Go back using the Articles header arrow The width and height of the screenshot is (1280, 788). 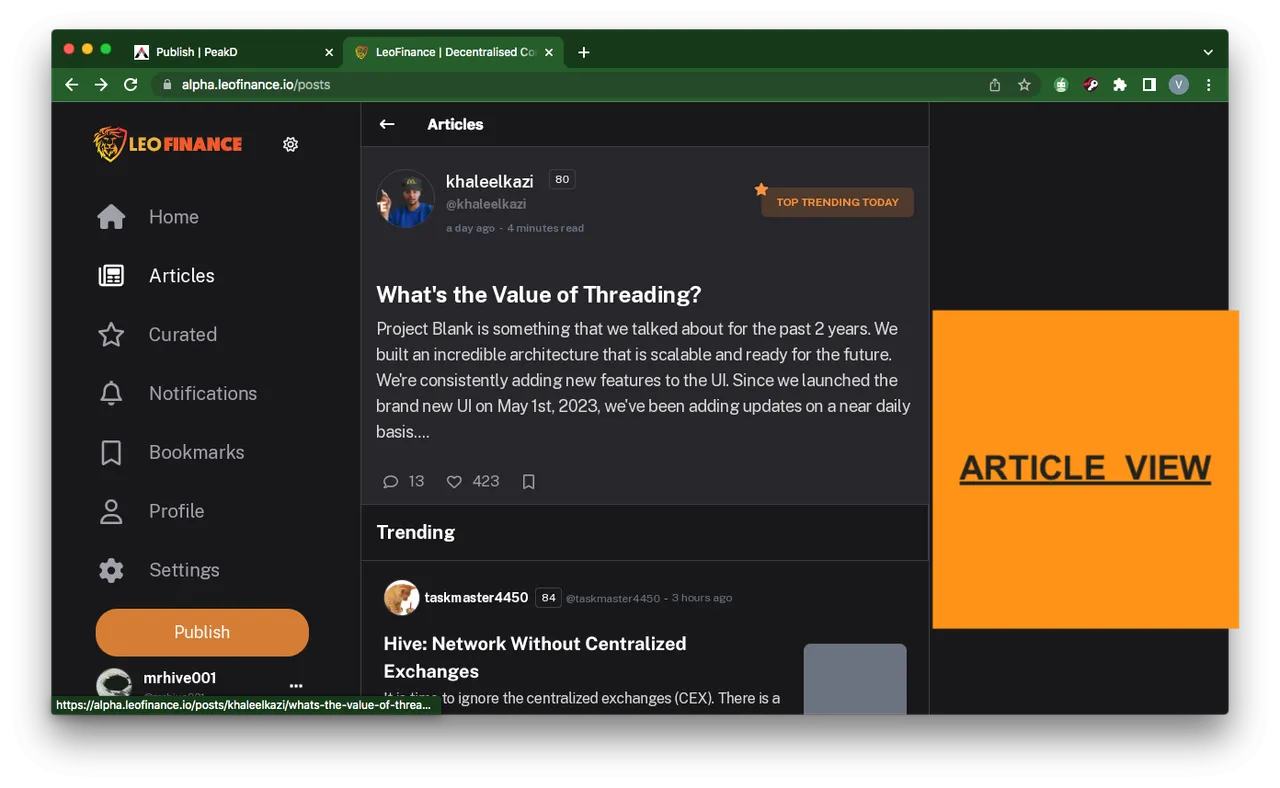pos(387,124)
